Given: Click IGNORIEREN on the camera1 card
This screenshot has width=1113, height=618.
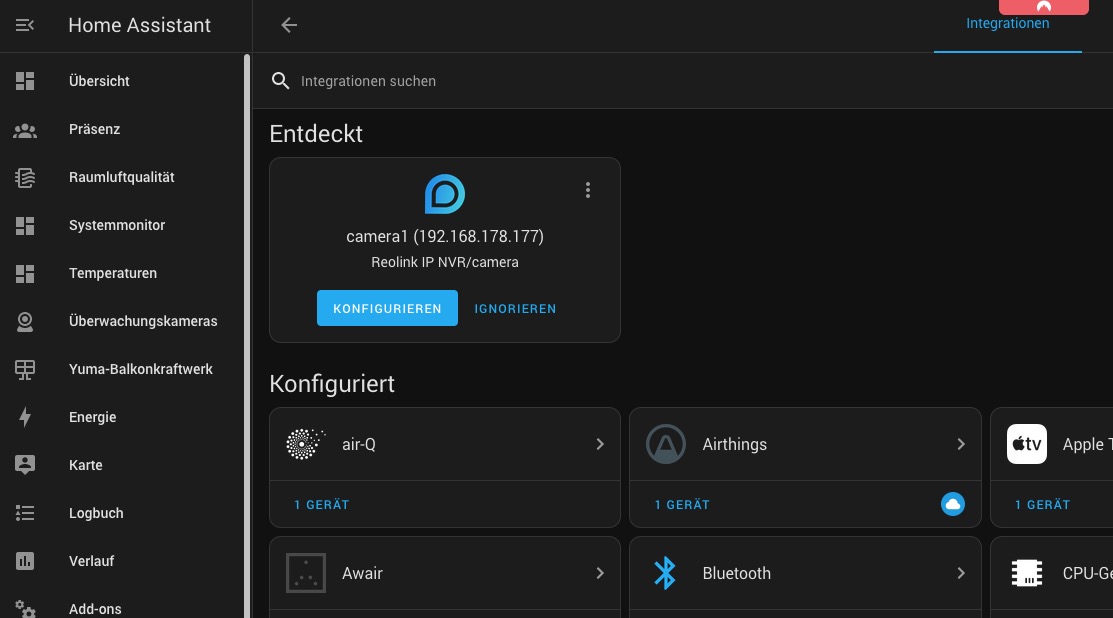Looking at the screenshot, I should [x=515, y=309].
